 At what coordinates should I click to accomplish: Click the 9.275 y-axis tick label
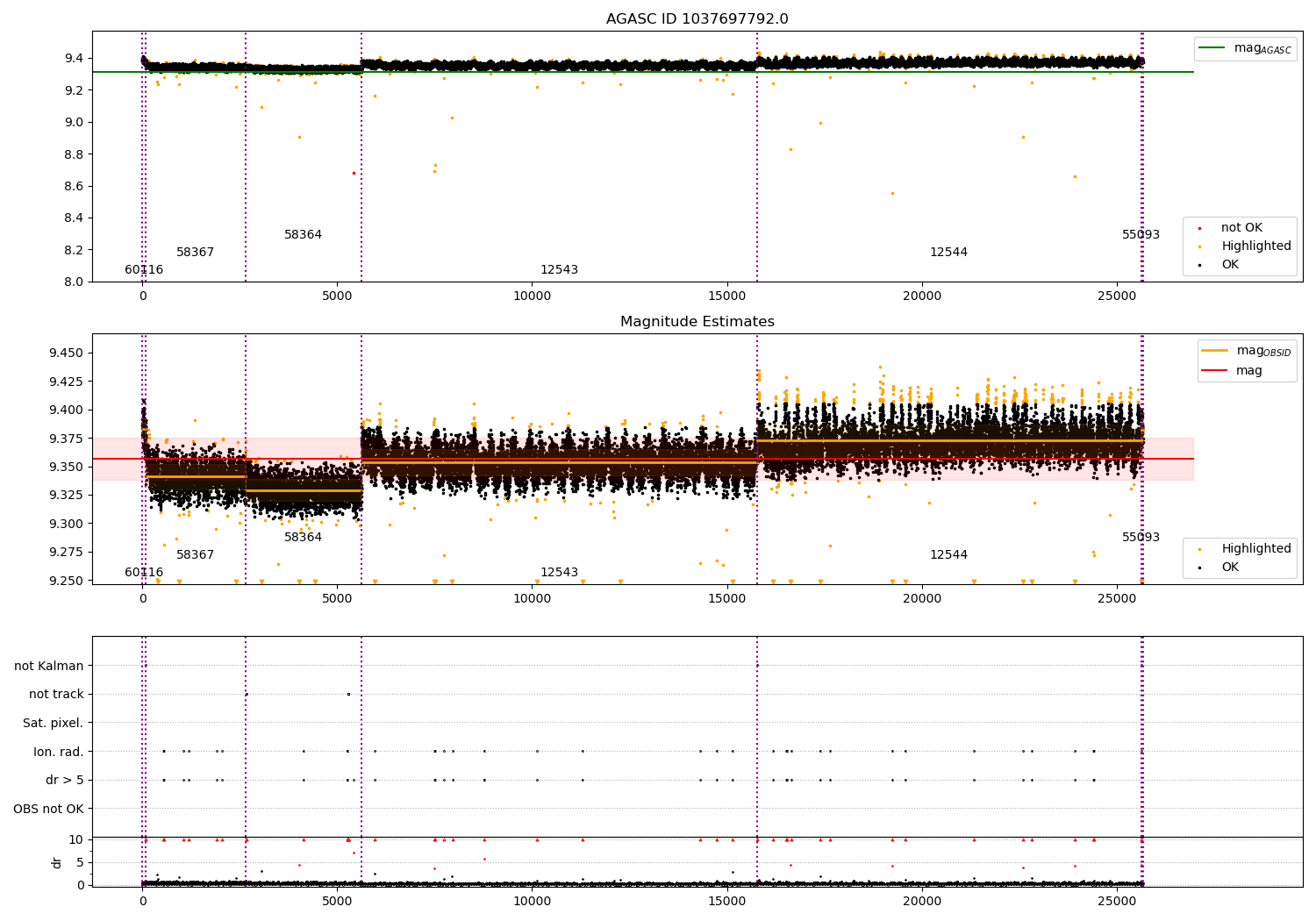(66, 553)
